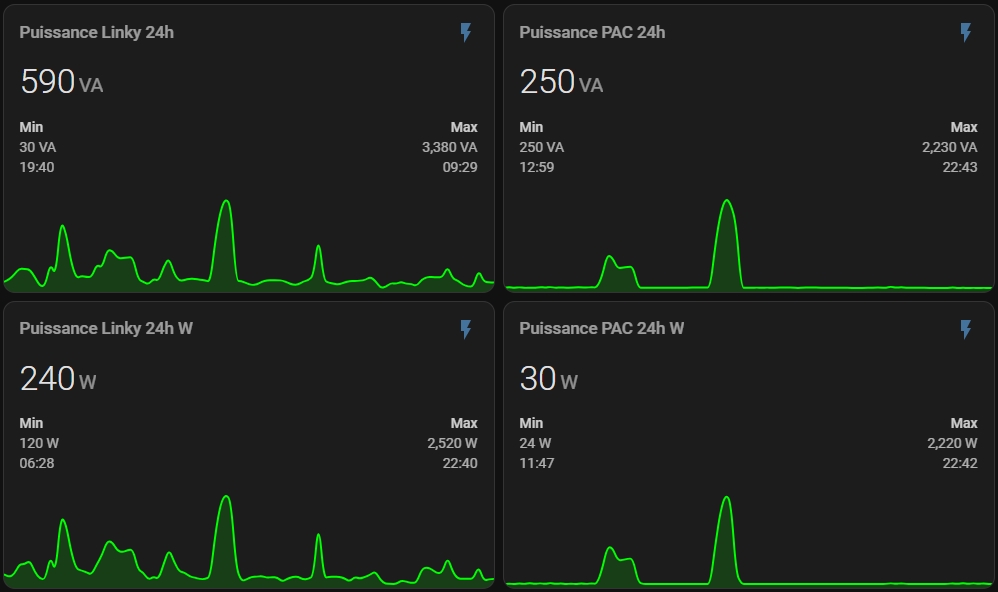Click the lightning icon on Puissance PAC 24h card
The width and height of the screenshot is (998, 592).
[x=966, y=33]
